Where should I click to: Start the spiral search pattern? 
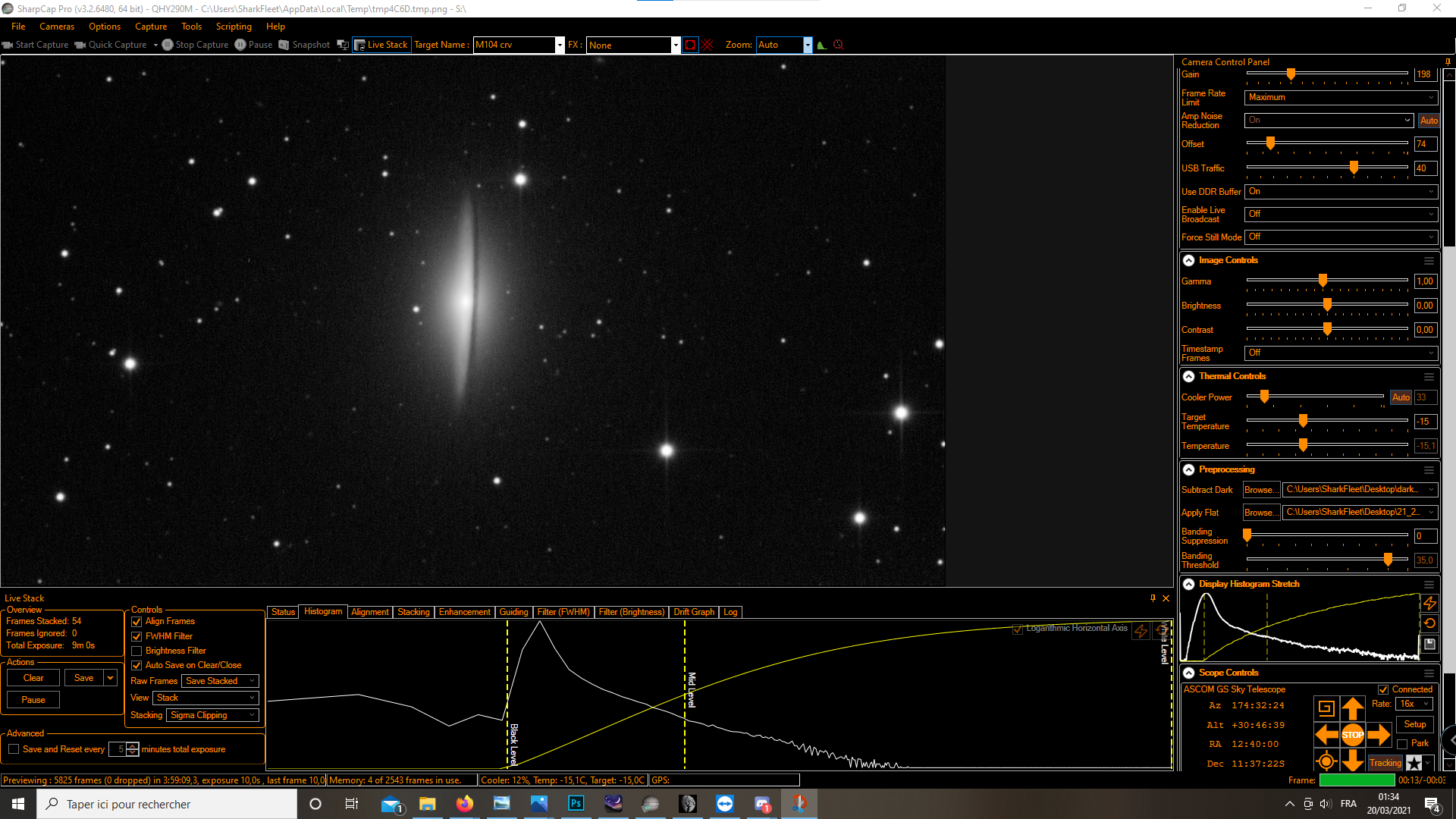1326,709
